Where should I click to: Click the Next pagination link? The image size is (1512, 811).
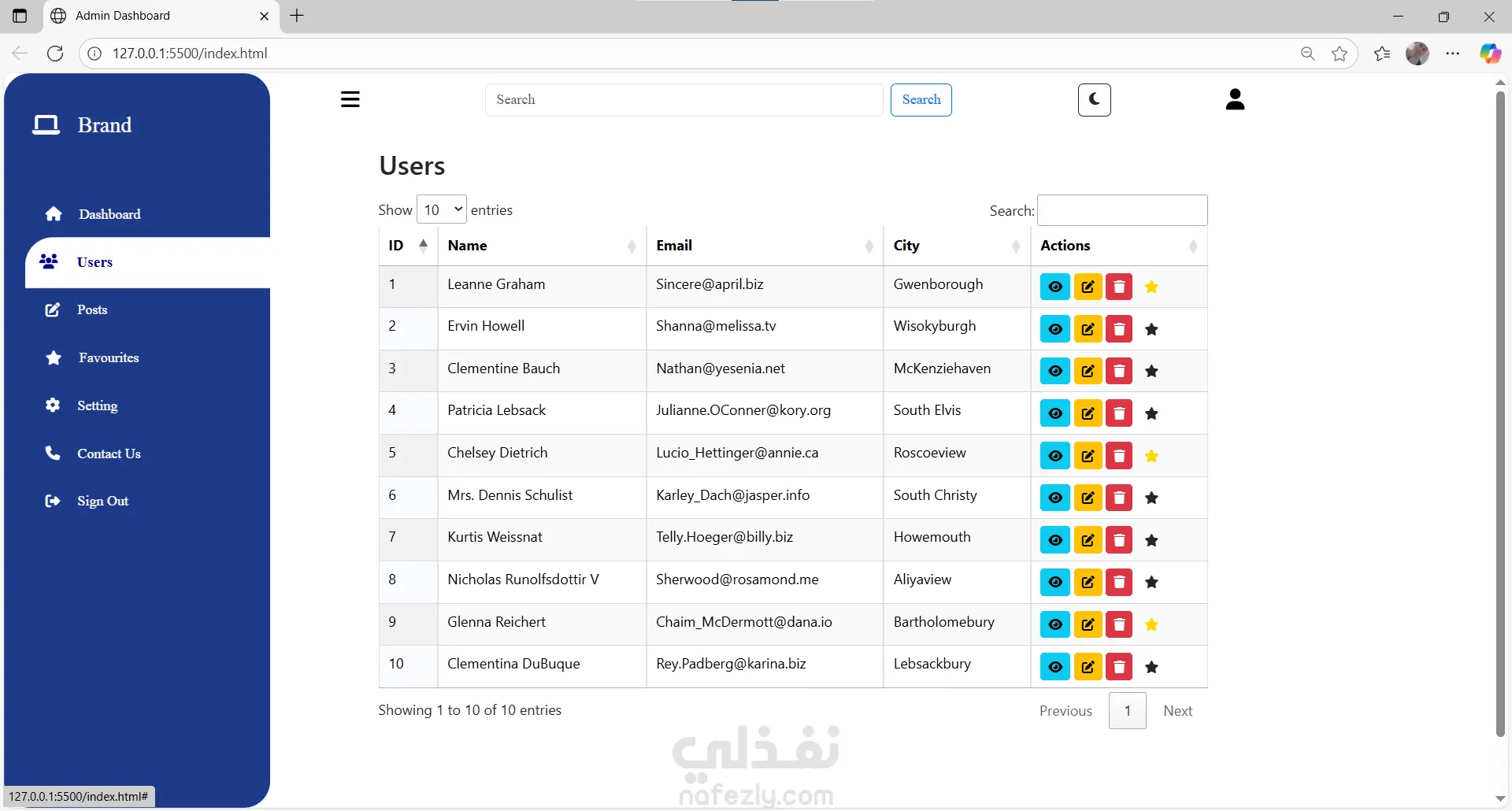[1177, 711]
